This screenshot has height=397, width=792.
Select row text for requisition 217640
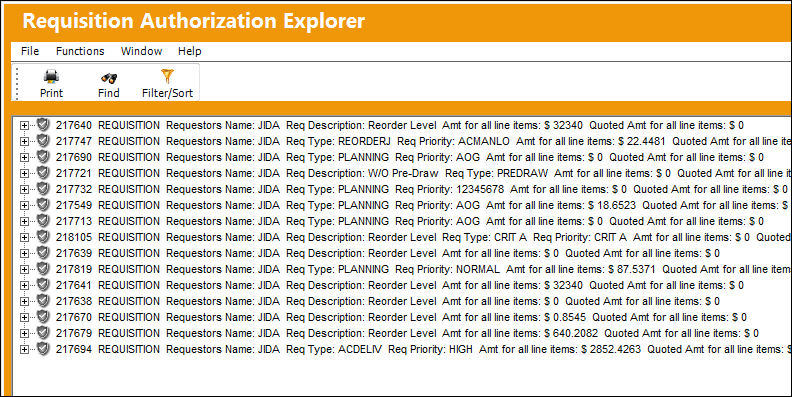[400, 125]
